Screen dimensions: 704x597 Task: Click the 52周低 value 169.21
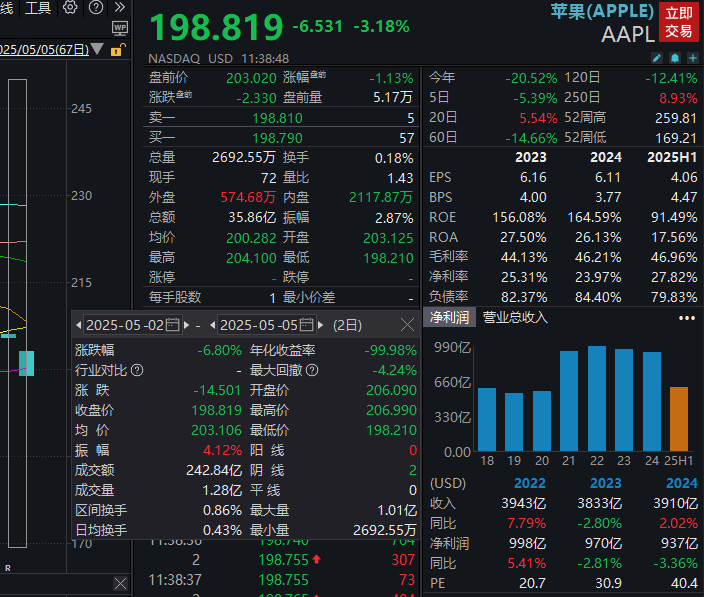pyautogui.click(x=676, y=138)
